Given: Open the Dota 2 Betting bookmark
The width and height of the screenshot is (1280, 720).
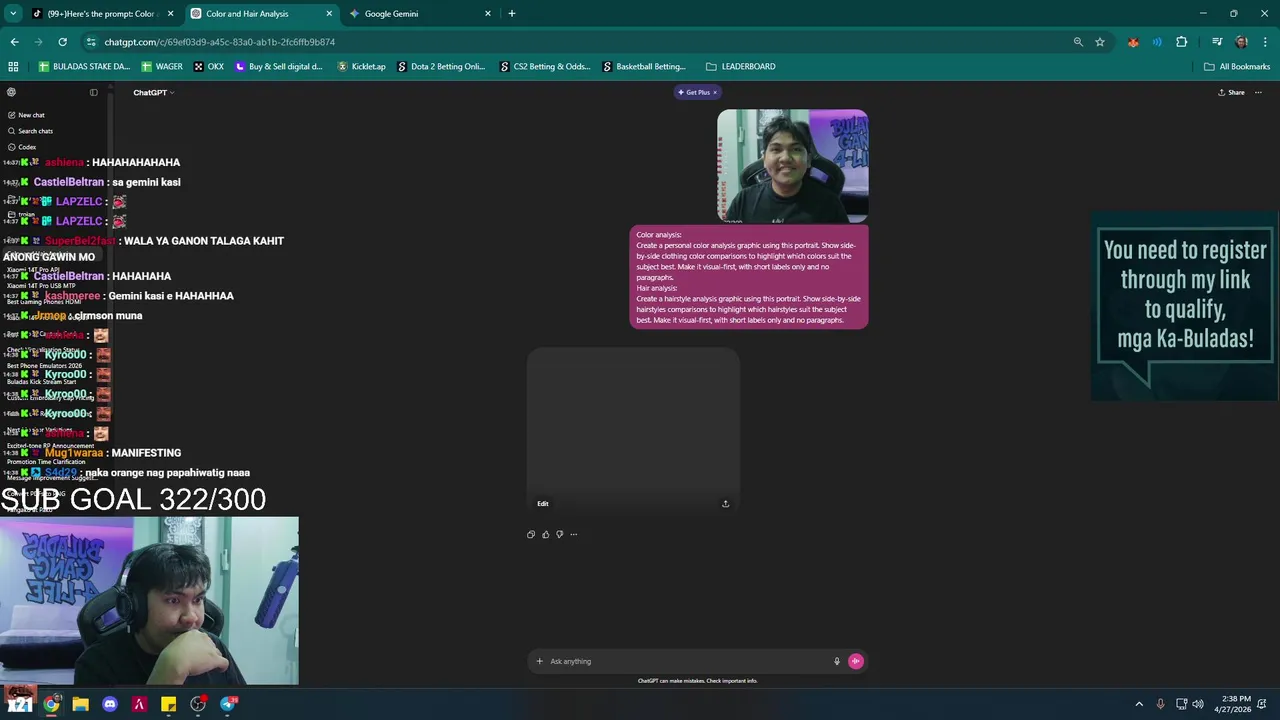Looking at the screenshot, I should pos(441,66).
